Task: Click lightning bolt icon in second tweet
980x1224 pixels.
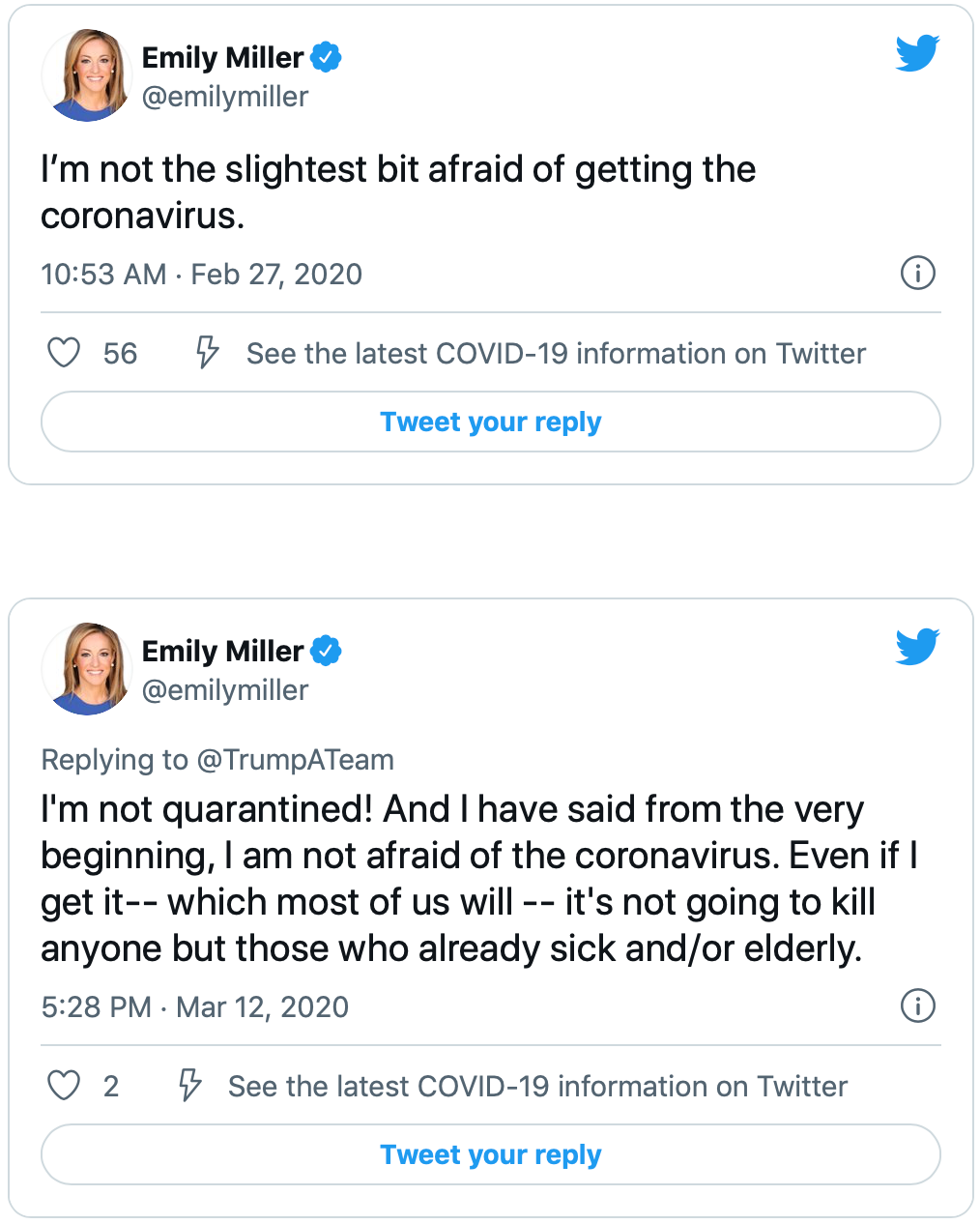Action: (189, 1086)
